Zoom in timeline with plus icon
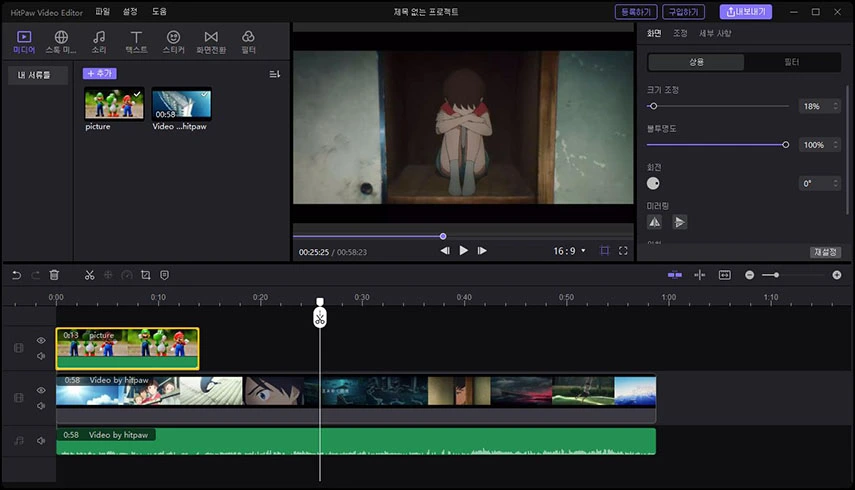855x490 pixels. pyautogui.click(x=837, y=275)
